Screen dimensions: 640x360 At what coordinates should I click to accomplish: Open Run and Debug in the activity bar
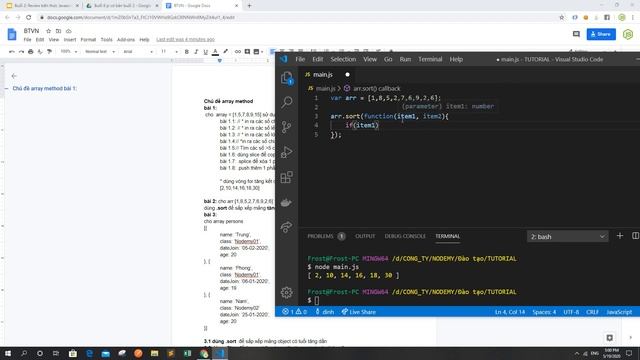pos(287,152)
